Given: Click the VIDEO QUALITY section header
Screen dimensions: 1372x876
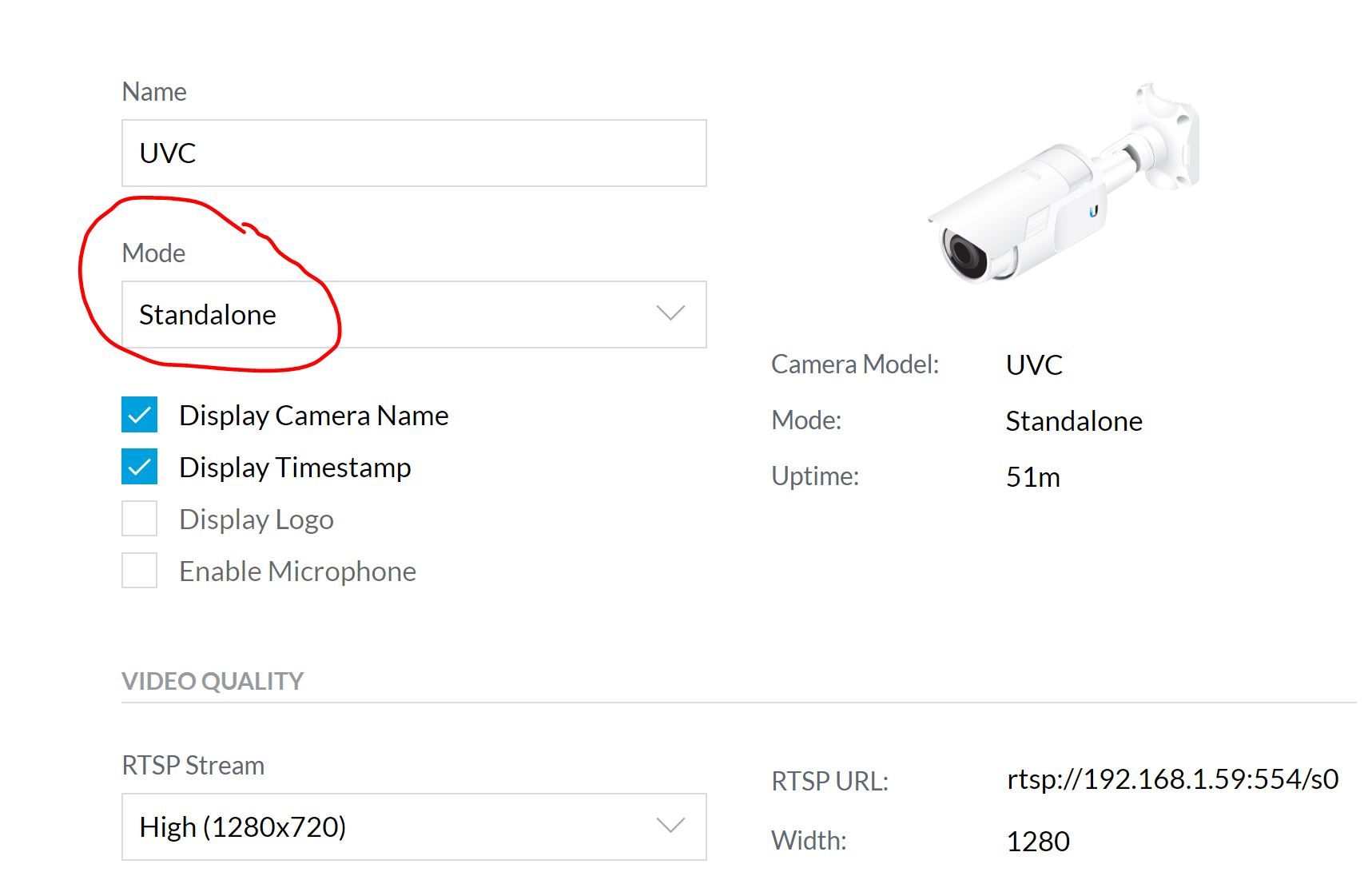Looking at the screenshot, I should [213, 681].
